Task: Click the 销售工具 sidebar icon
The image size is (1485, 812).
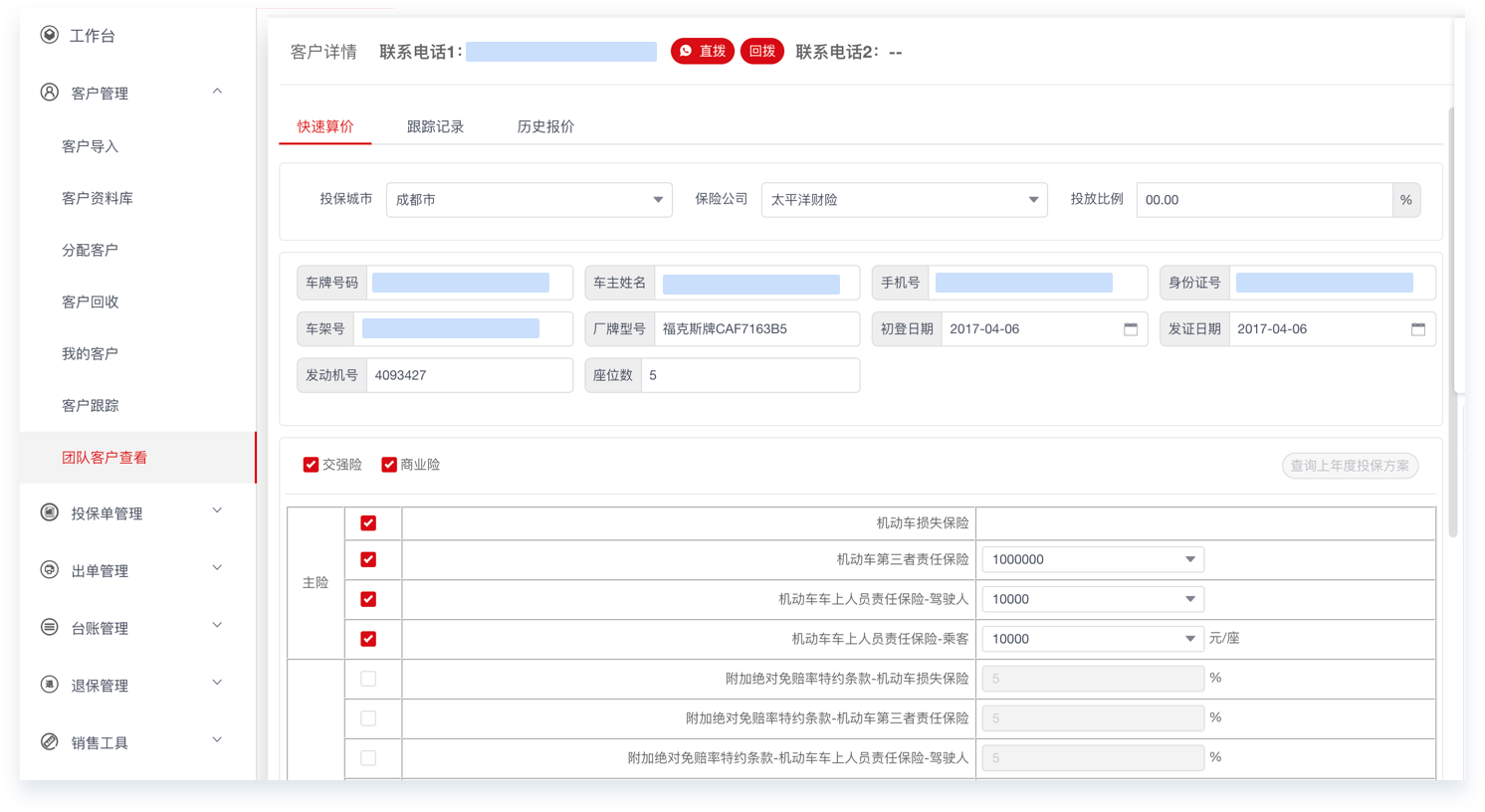Action: click(x=49, y=741)
